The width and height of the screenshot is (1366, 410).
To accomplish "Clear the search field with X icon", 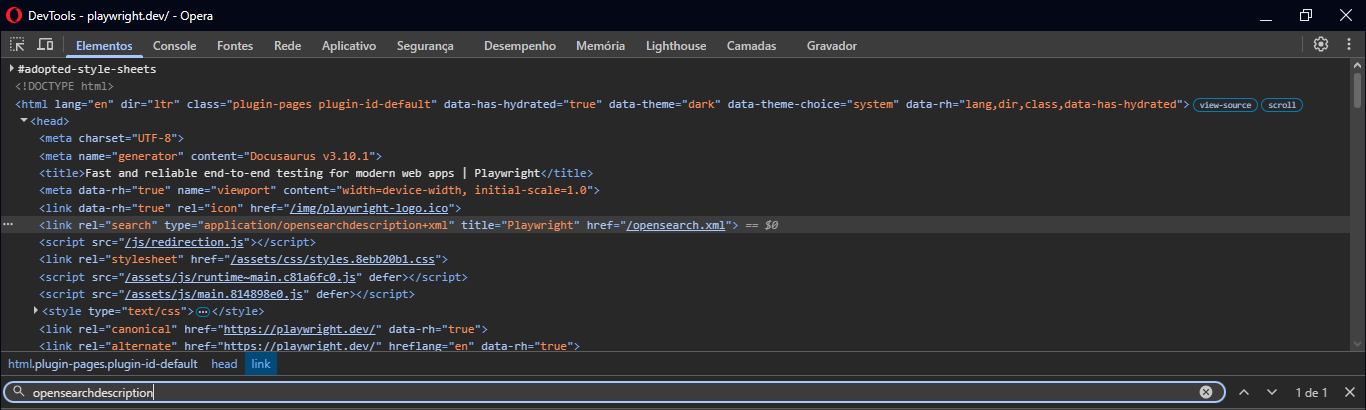I will pos(1206,392).
